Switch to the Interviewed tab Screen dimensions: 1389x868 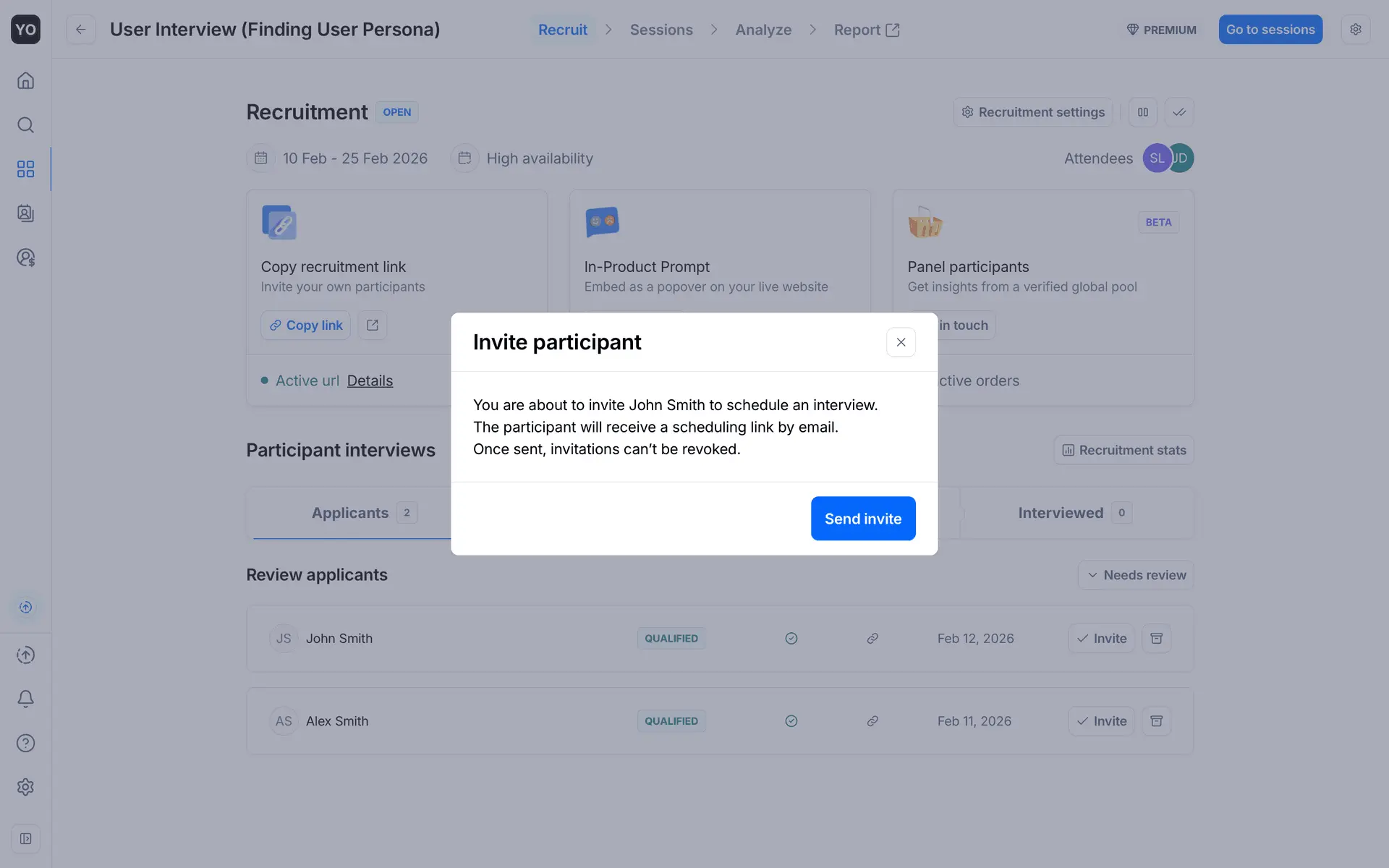(x=1061, y=513)
